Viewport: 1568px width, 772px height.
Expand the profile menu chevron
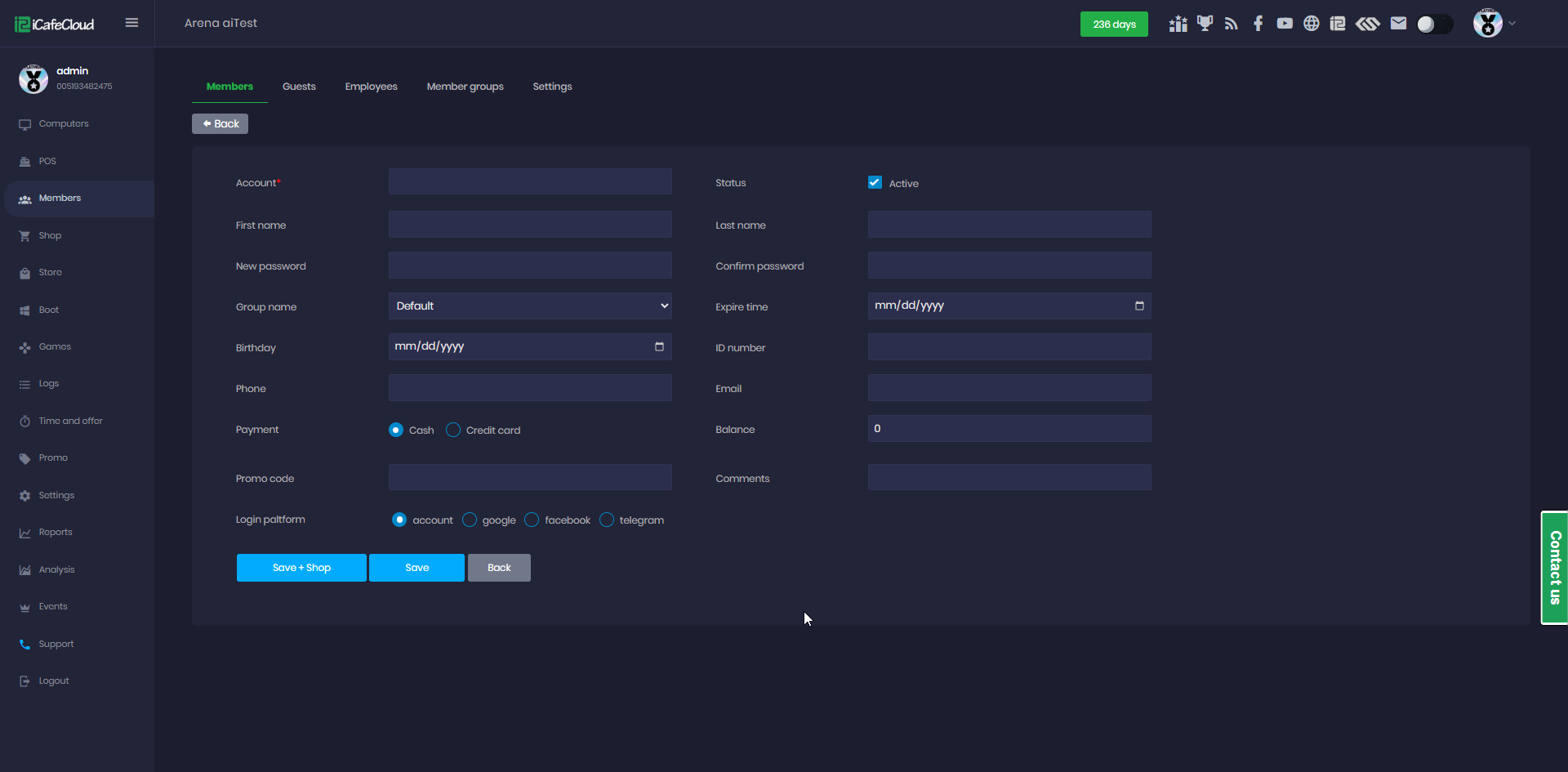(1512, 24)
